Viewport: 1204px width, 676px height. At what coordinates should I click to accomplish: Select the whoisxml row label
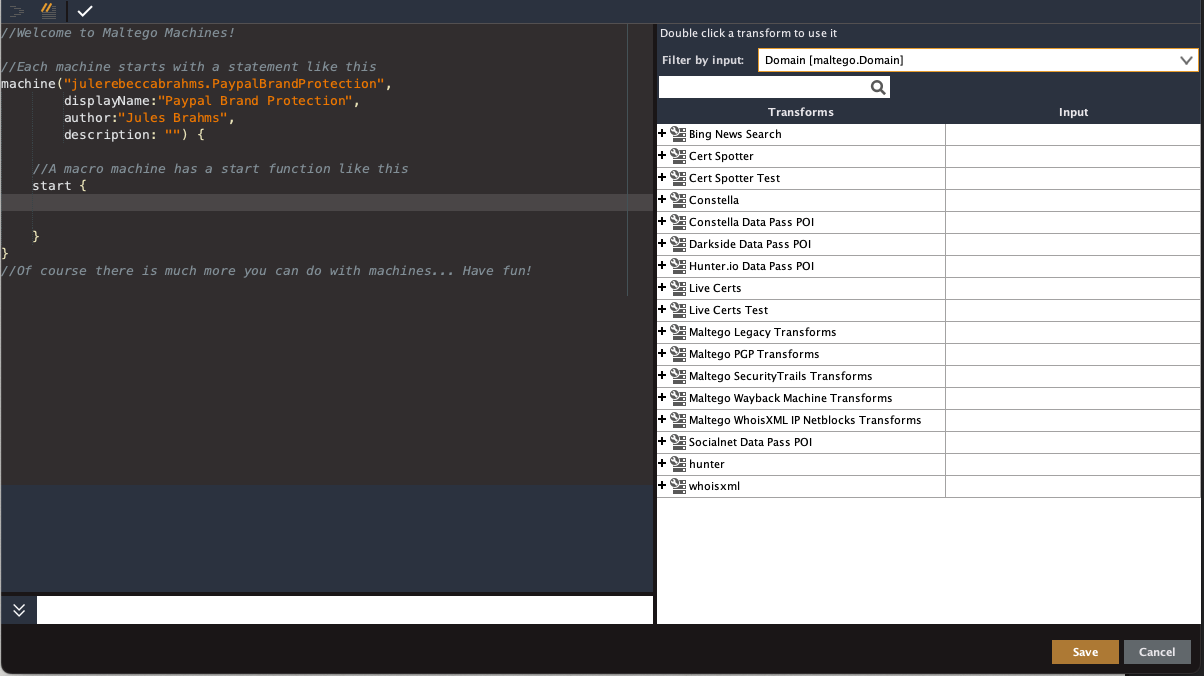(x=714, y=486)
